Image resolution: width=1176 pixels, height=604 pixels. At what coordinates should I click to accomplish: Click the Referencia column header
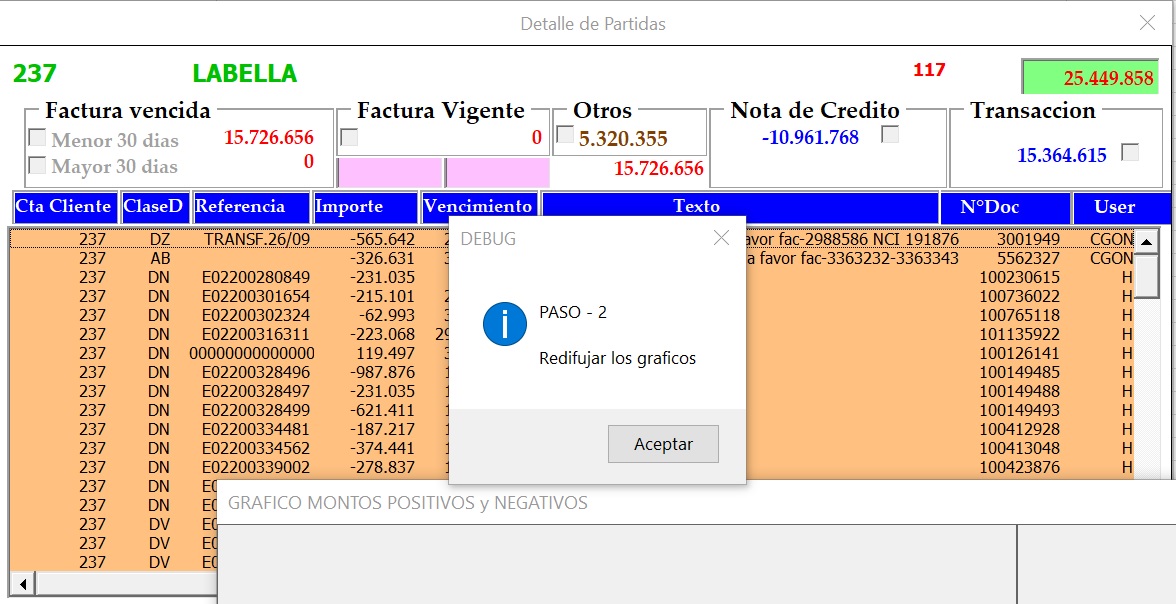tap(251, 207)
